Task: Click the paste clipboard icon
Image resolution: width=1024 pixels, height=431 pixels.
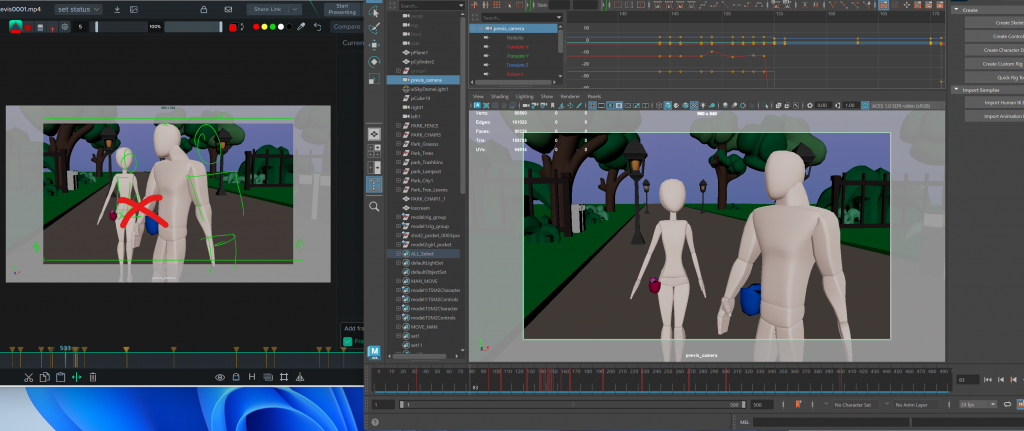Action: coord(61,377)
